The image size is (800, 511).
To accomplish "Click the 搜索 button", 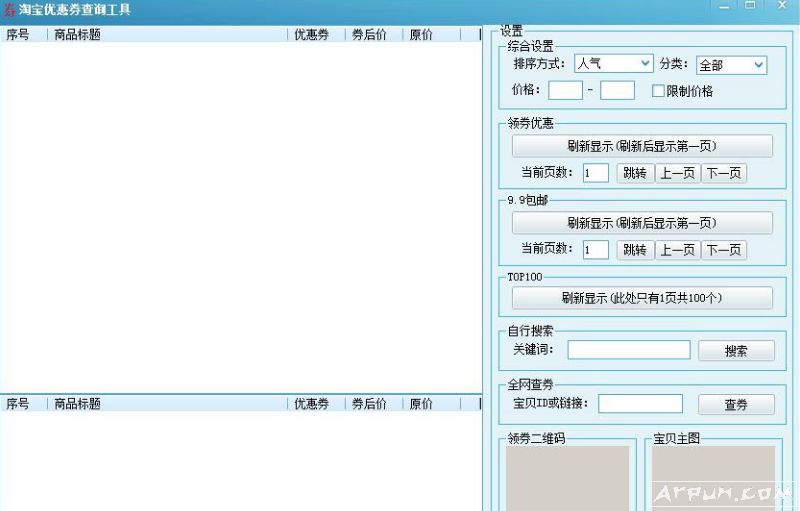I will 736,350.
